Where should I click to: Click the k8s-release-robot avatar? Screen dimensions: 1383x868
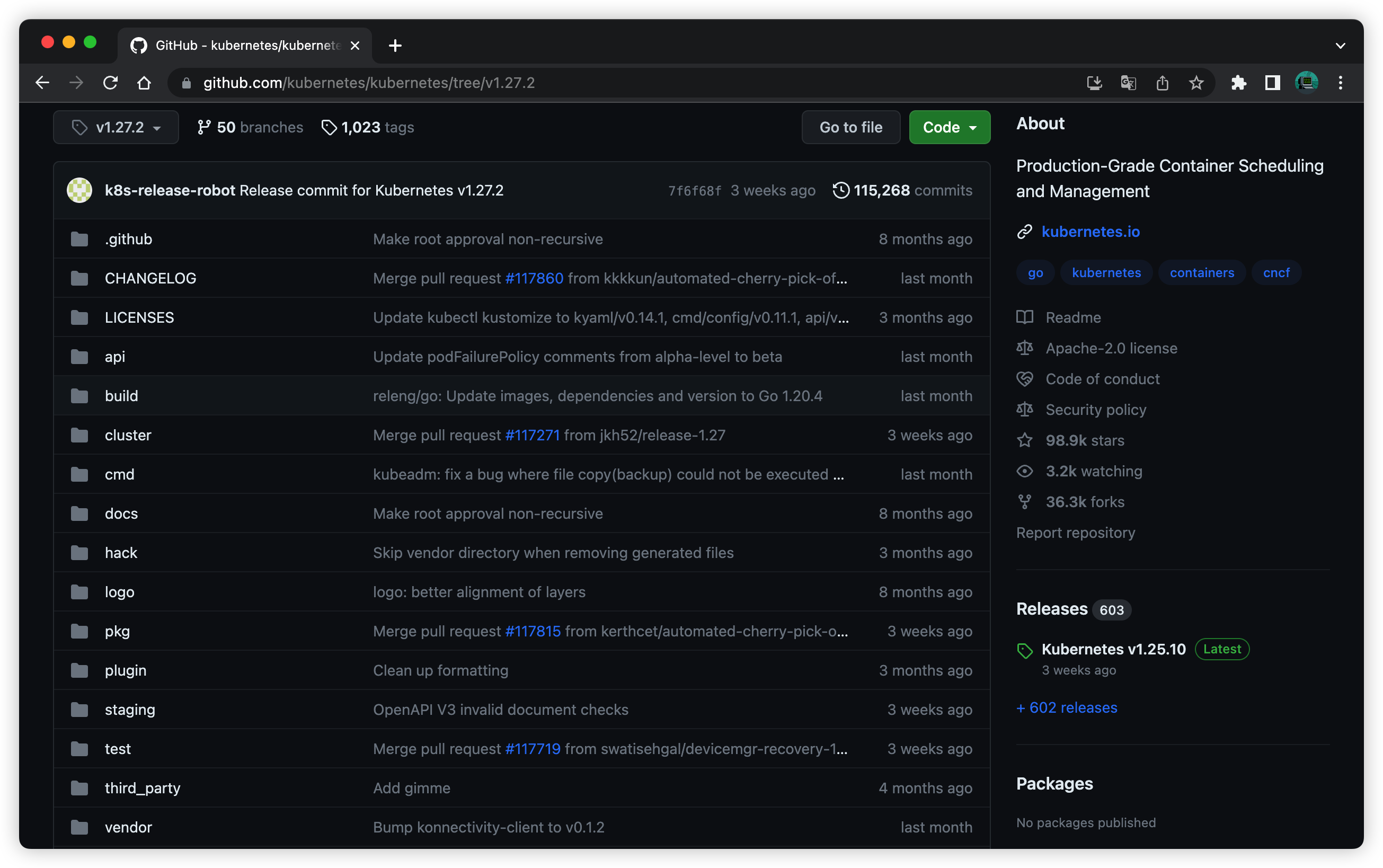coord(79,190)
